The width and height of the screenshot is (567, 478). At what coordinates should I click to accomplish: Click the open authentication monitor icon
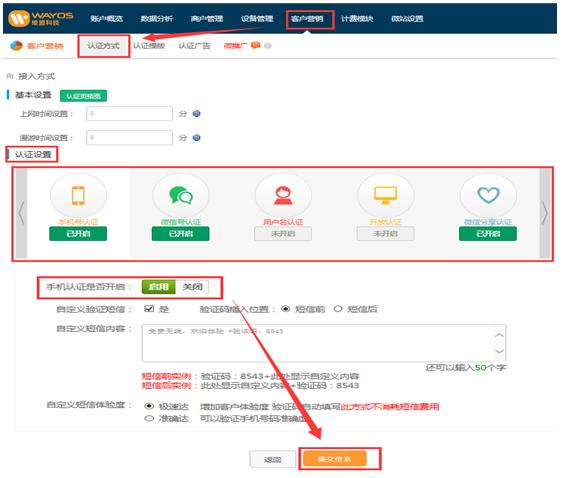pos(385,195)
